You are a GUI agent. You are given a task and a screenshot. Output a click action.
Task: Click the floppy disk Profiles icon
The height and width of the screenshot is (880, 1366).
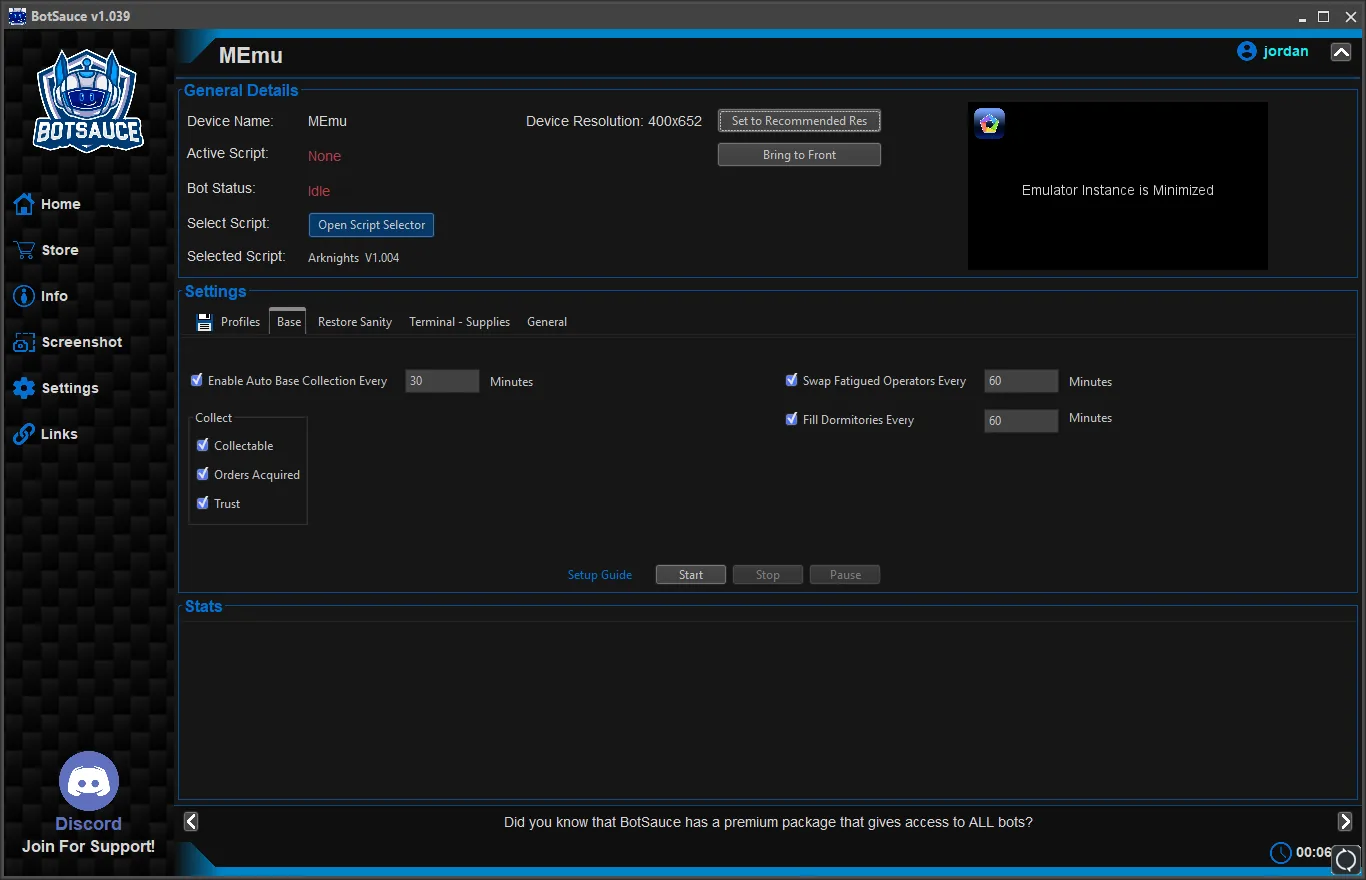205,322
